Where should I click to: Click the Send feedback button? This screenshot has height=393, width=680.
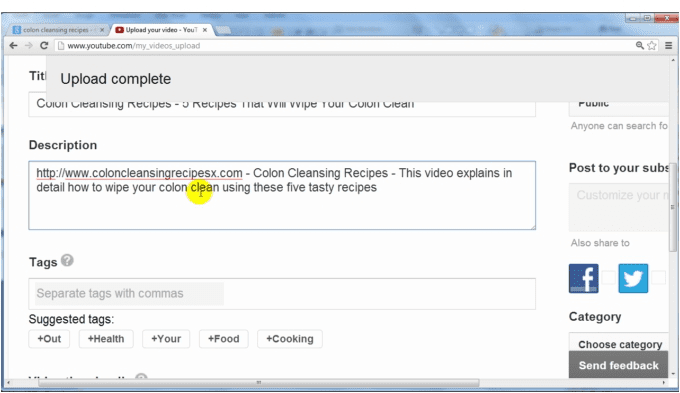coord(618,365)
